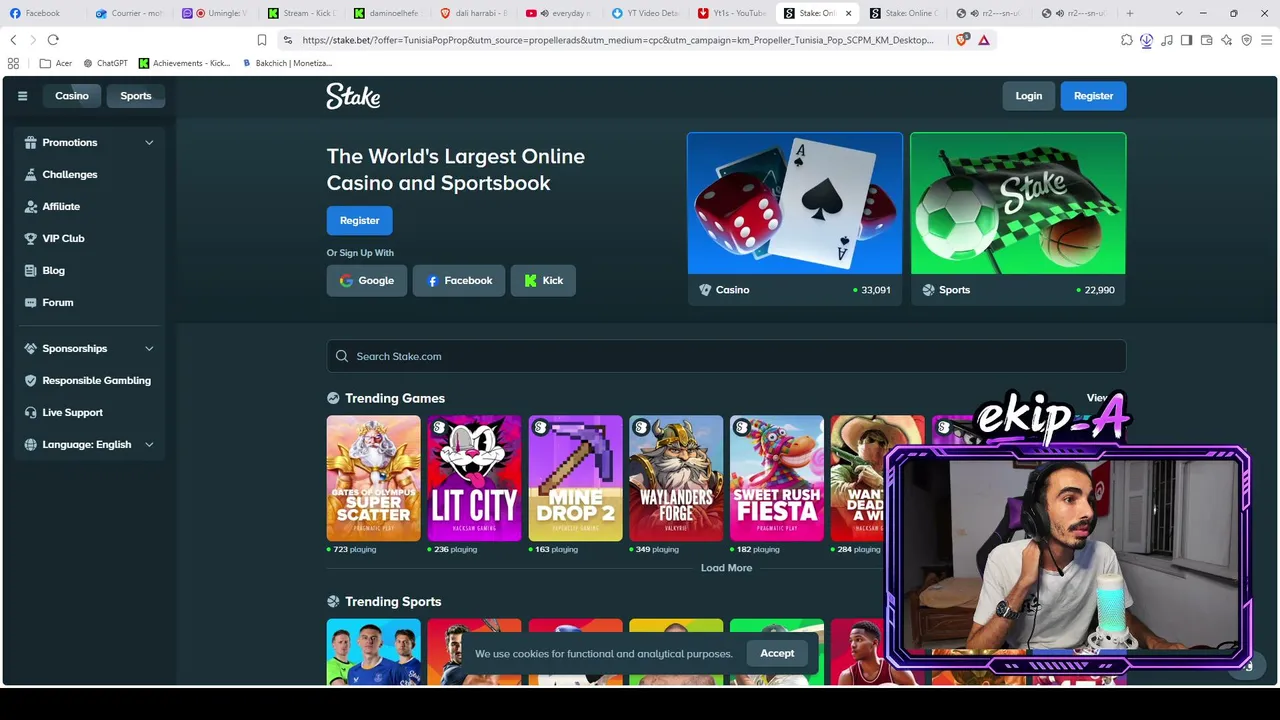Open the Gates of Olympus Super Scatter game
The image size is (1280, 720).
(x=374, y=478)
